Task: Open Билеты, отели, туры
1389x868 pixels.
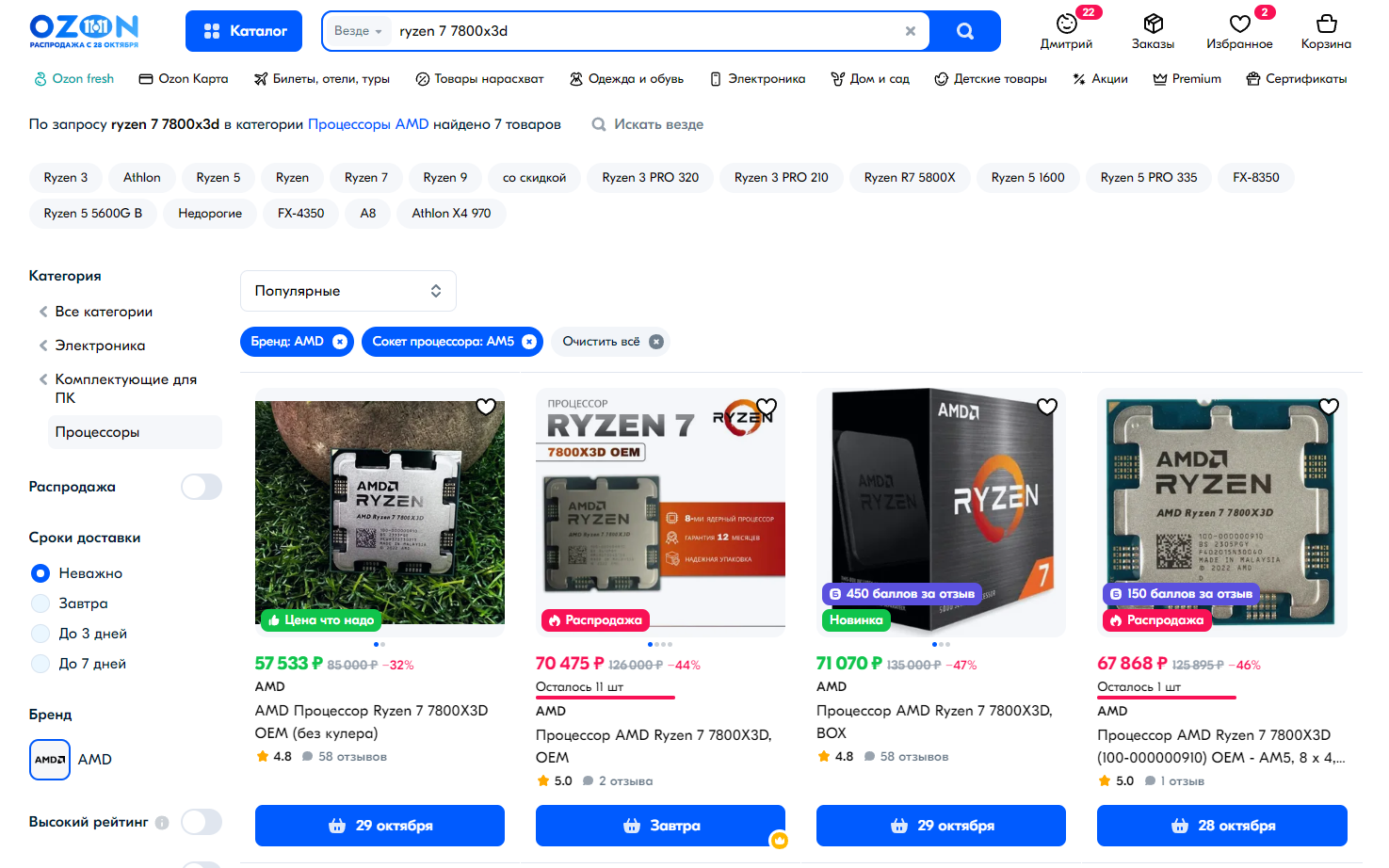Action: 322,79
